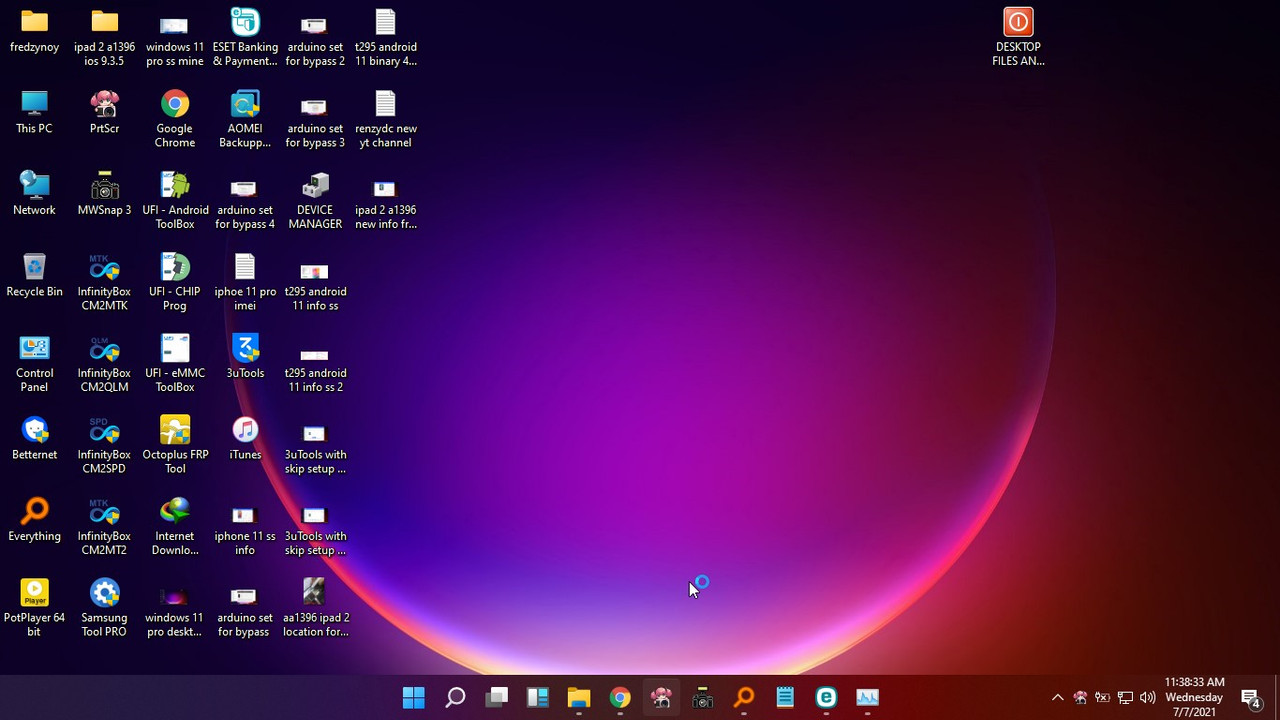1280x720 pixels.
Task: Select InfinityBox CM2MTK shortcut
Action: point(105,283)
